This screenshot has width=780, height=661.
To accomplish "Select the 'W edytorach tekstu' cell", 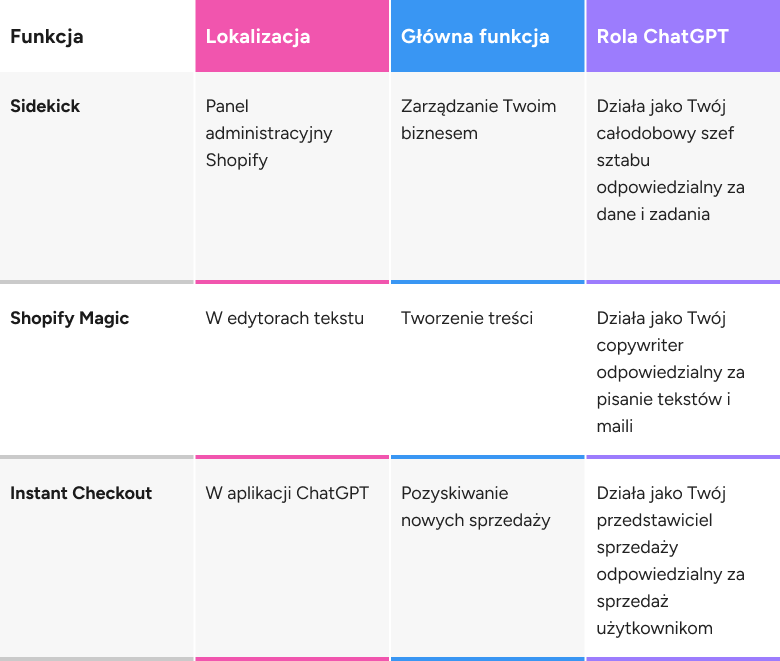I will pos(285,318).
